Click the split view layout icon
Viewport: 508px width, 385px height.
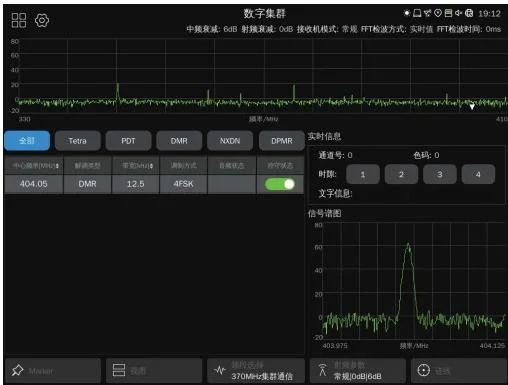coord(119,370)
